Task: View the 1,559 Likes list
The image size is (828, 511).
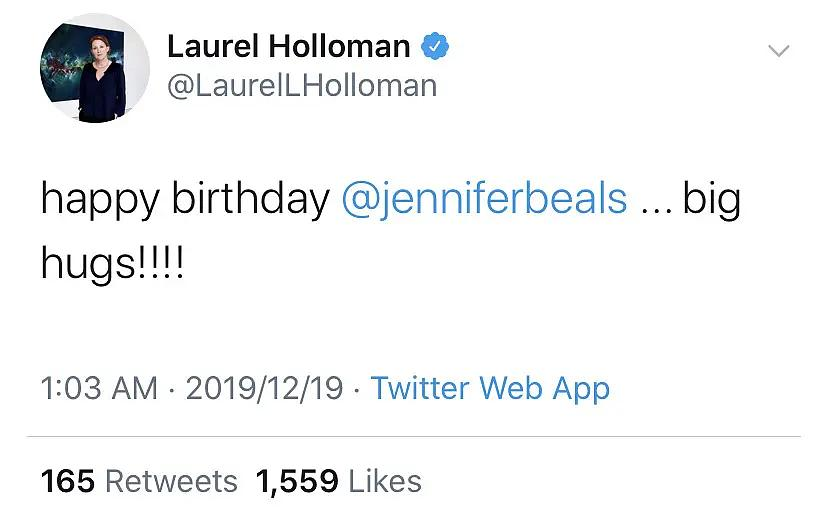Action: [338, 481]
